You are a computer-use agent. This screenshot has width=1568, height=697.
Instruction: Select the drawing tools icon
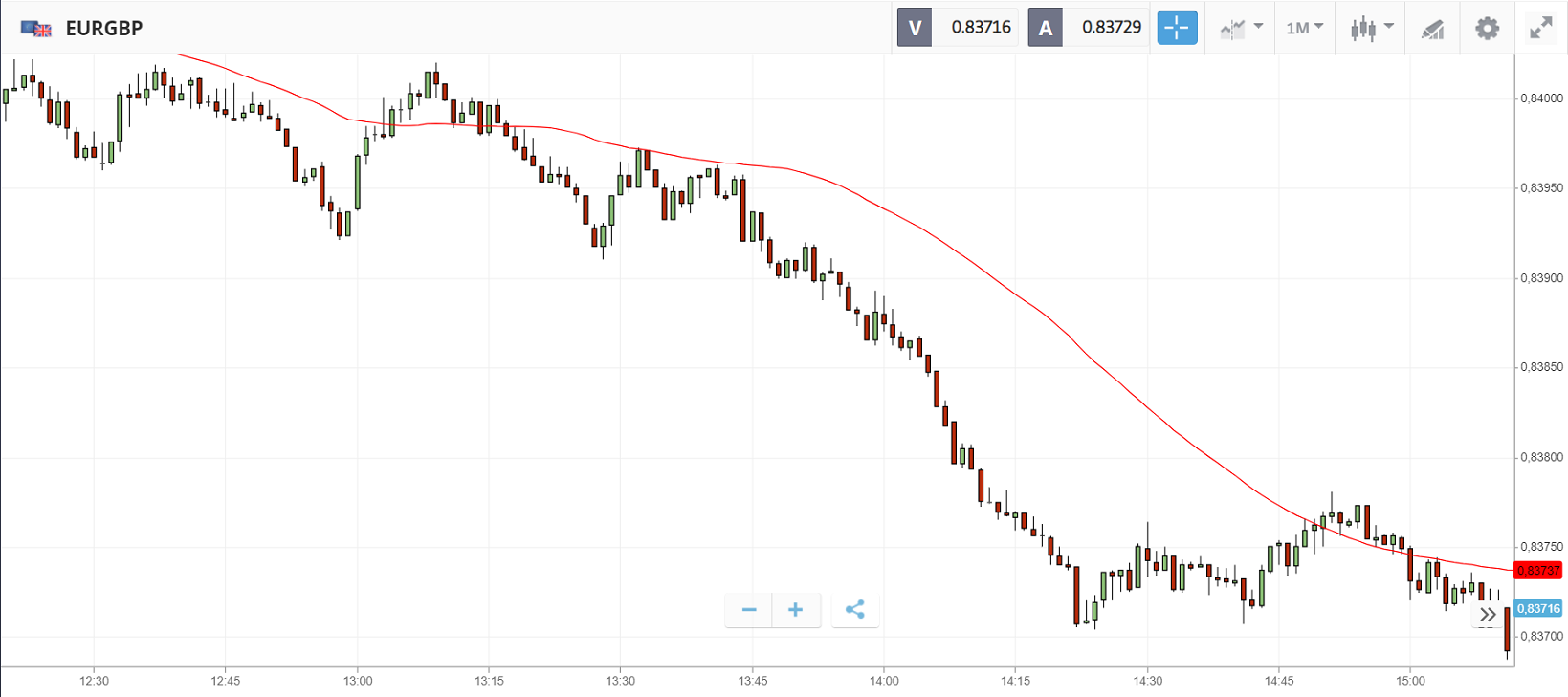pyautogui.click(x=1432, y=30)
